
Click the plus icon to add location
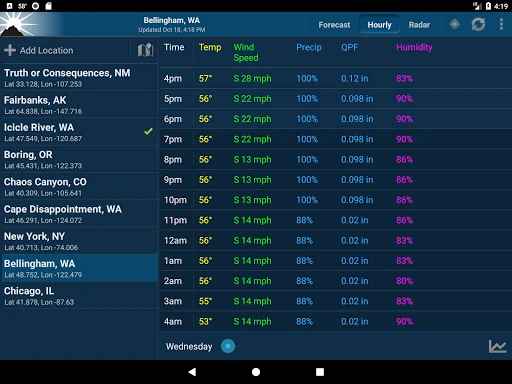10,50
